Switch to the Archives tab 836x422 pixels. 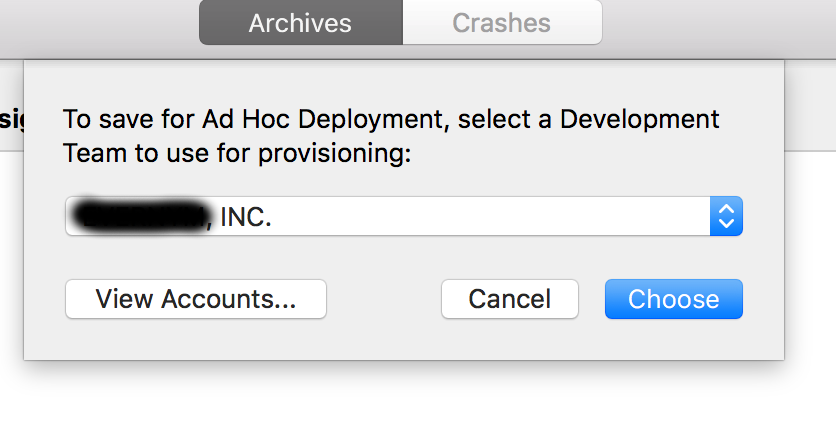pos(301,22)
